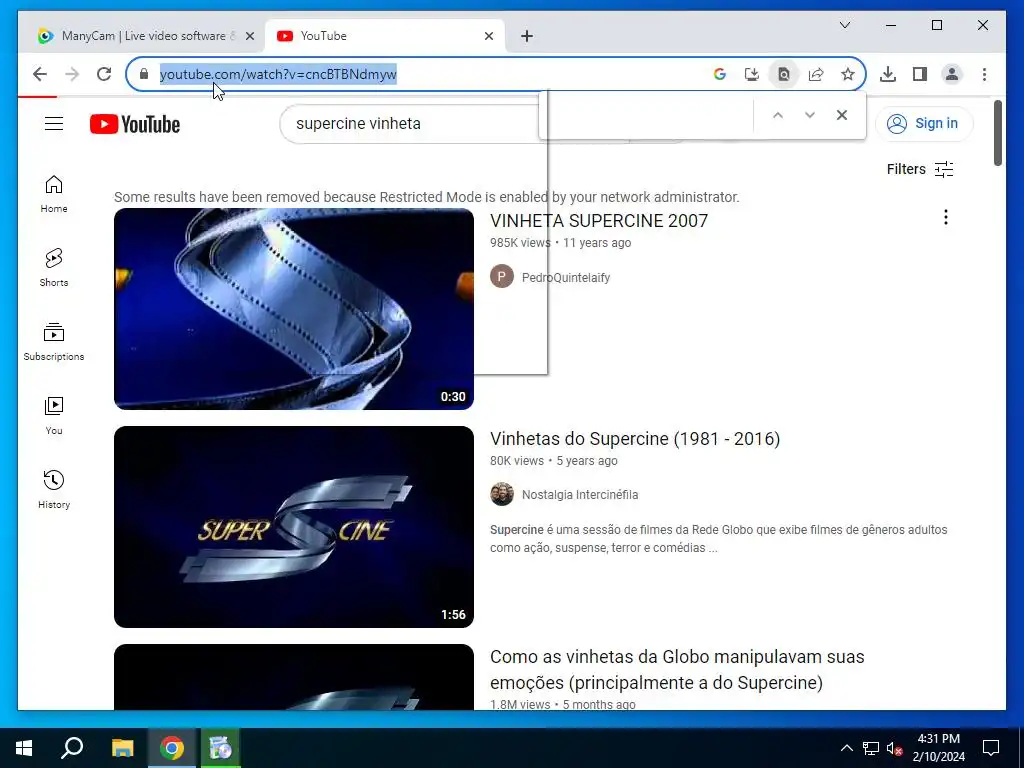Click the find-in-page magnifier icon in address bar

pos(784,74)
